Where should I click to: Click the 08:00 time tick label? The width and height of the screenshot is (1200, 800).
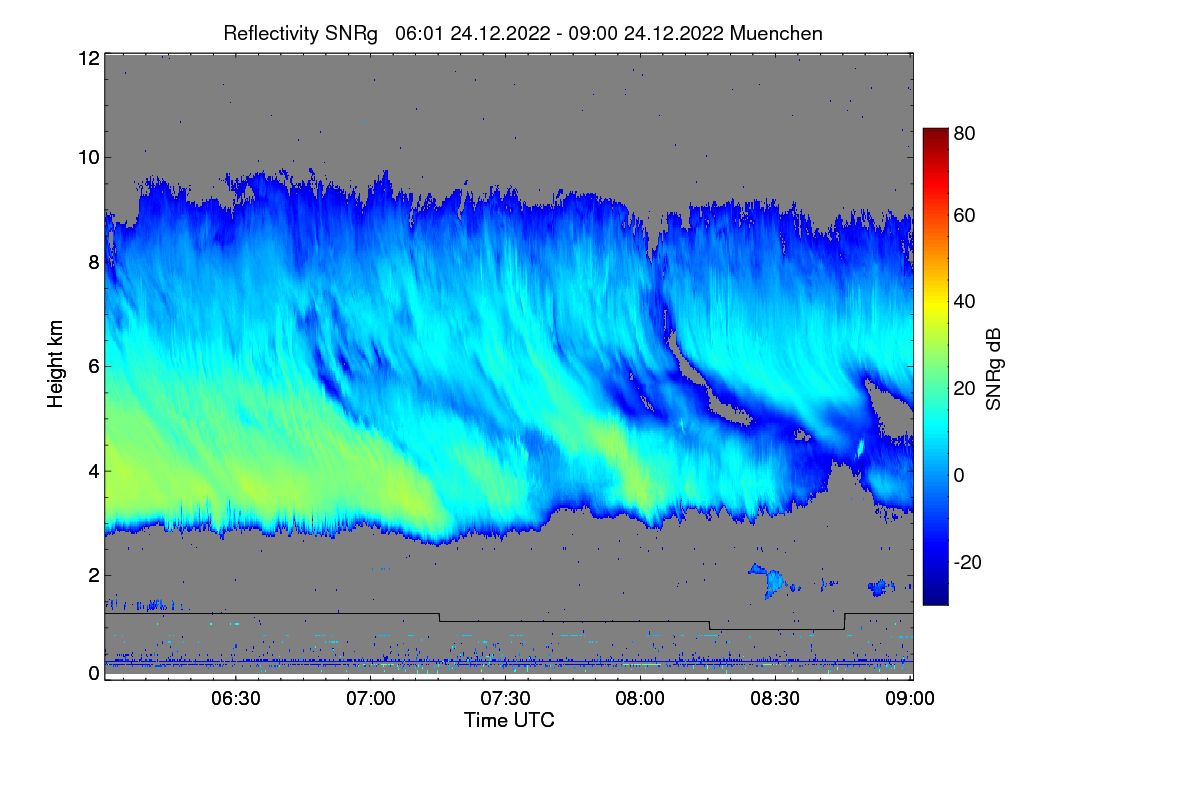point(640,699)
